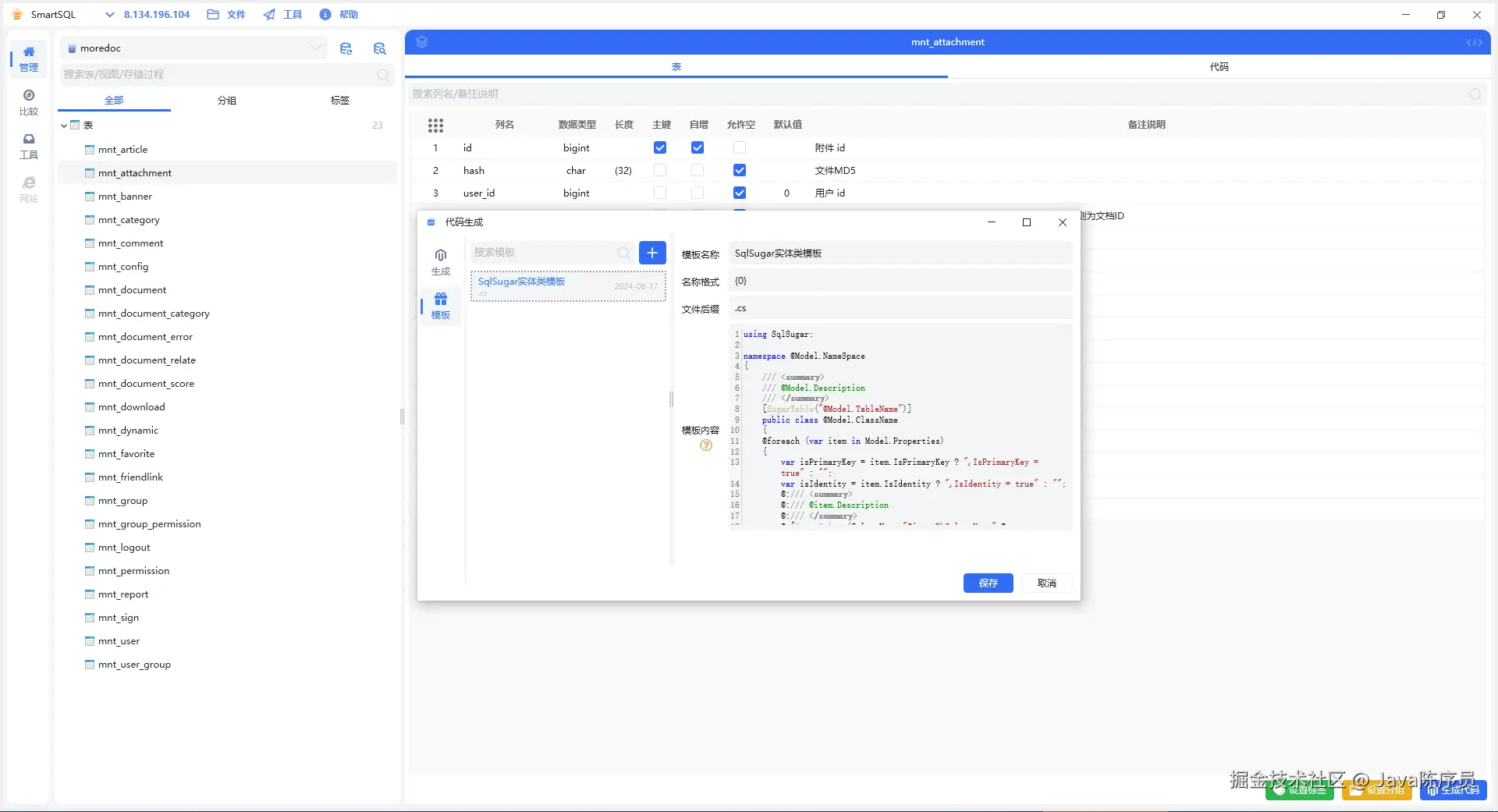The height and width of the screenshot is (812, 1498).
Task: Save the template with 保存
Action: coord(989,583)
